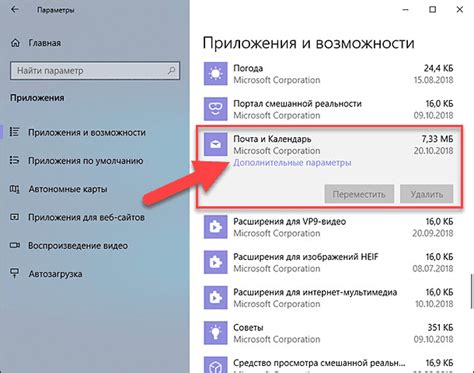Click the search magnifier icon
Viewport: 474px width, 373px height.
click(171, 70)
